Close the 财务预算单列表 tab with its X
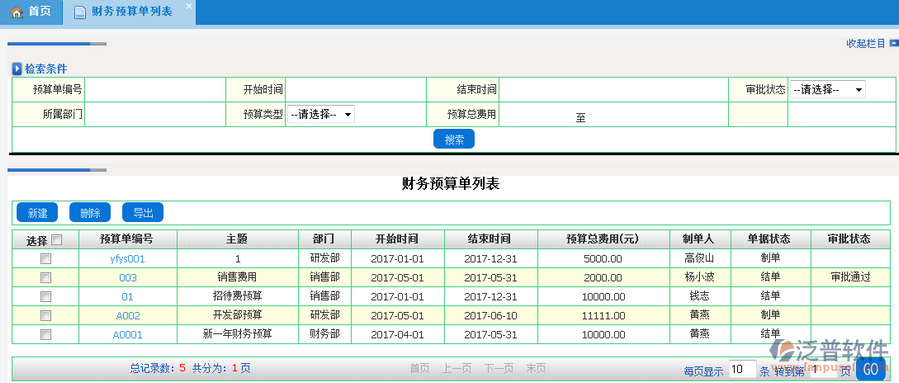 pyautogui.click(x=189, y=6)
